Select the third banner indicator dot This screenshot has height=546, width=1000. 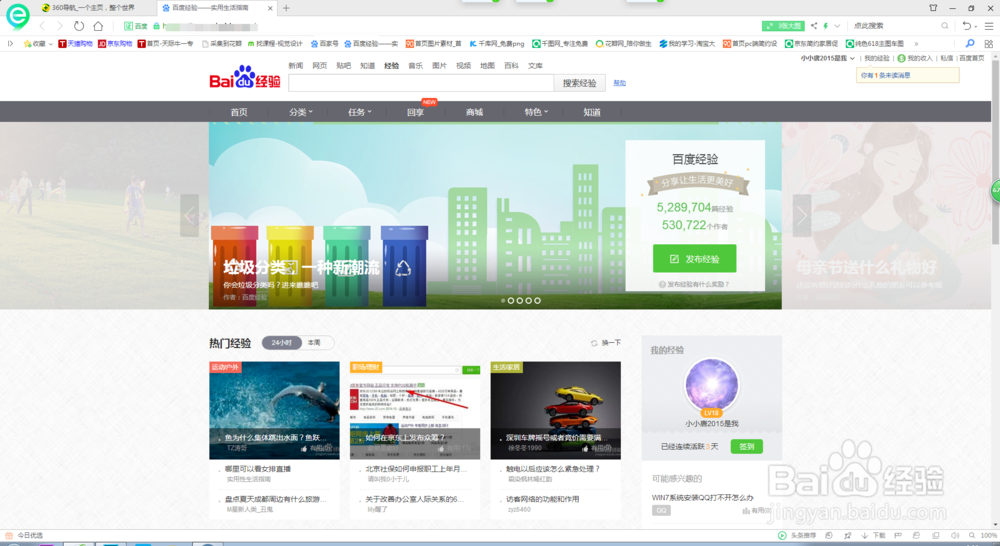pos(520,300)
